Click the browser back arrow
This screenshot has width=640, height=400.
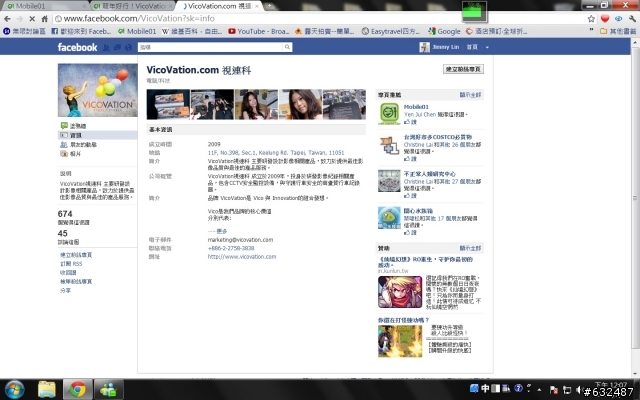coord(7,19)
